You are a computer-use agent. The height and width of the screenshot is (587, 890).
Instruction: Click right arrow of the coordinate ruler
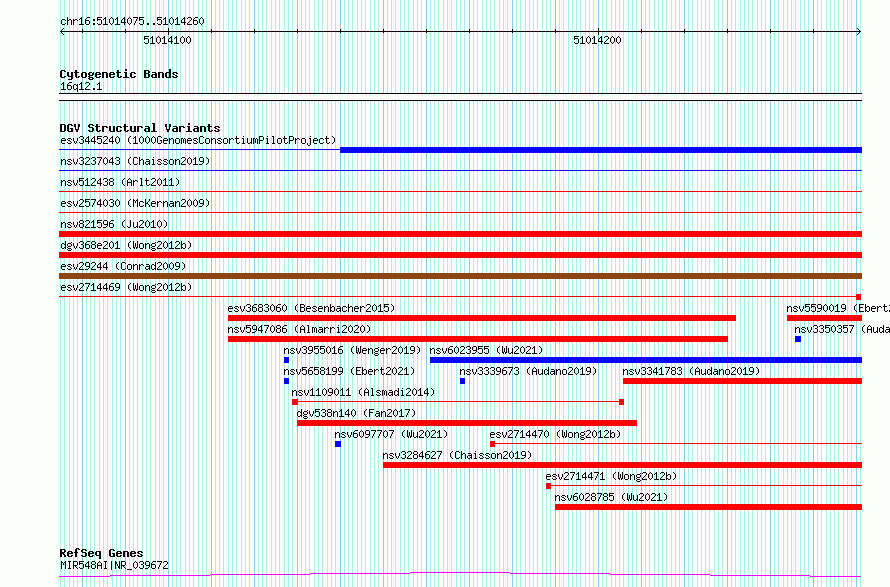(859, 32)
